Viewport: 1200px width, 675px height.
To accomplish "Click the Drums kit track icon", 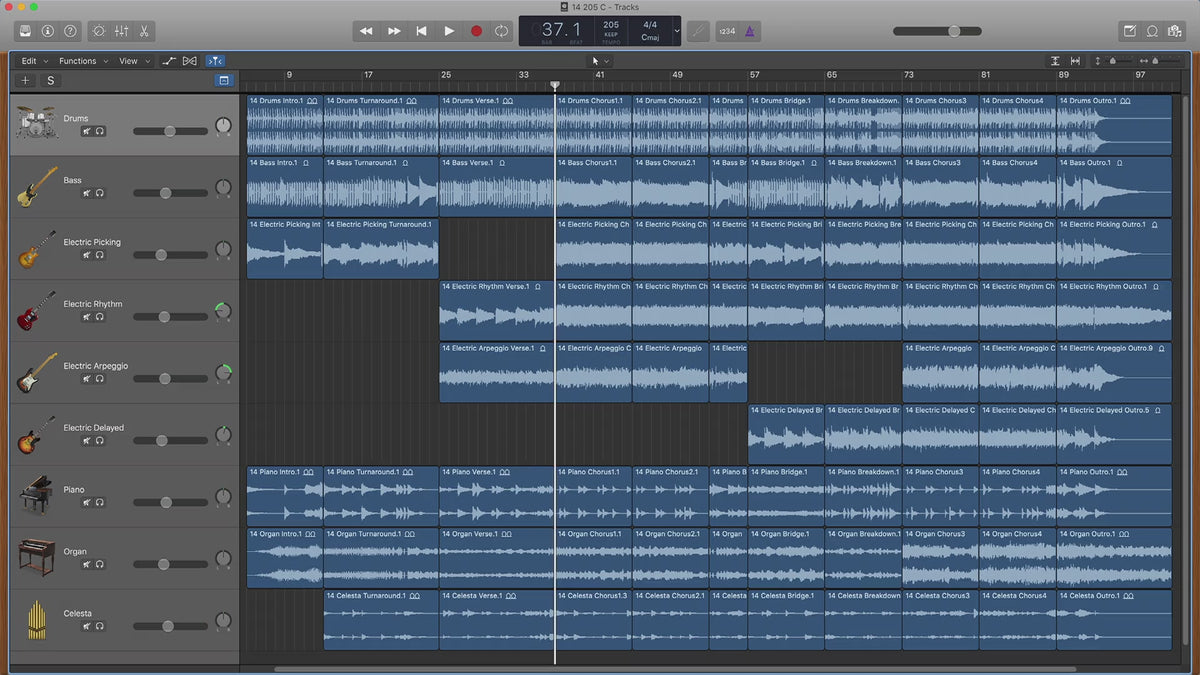I will pos(36,124).
